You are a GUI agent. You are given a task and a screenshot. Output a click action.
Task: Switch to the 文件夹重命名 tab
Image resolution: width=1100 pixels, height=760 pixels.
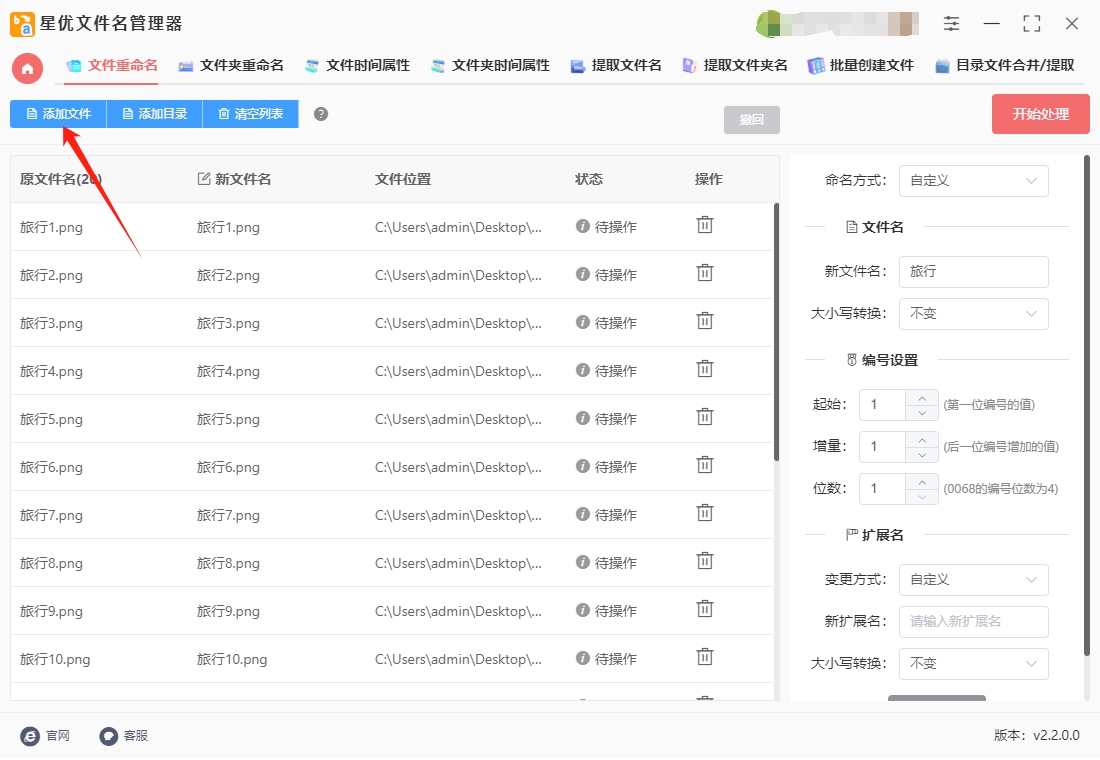(x=231, y=66)
